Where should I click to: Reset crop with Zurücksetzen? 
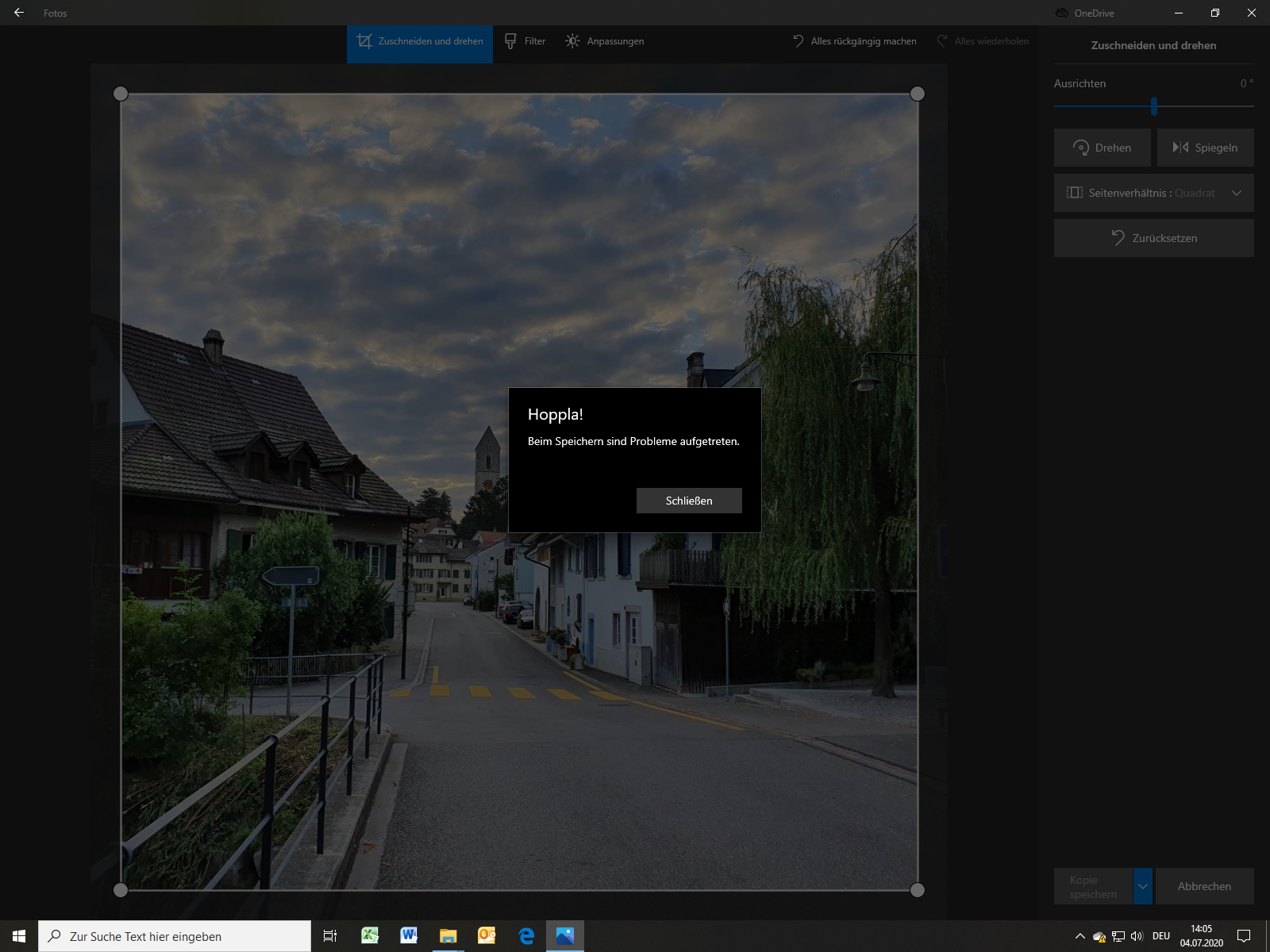click(1154, 238)
